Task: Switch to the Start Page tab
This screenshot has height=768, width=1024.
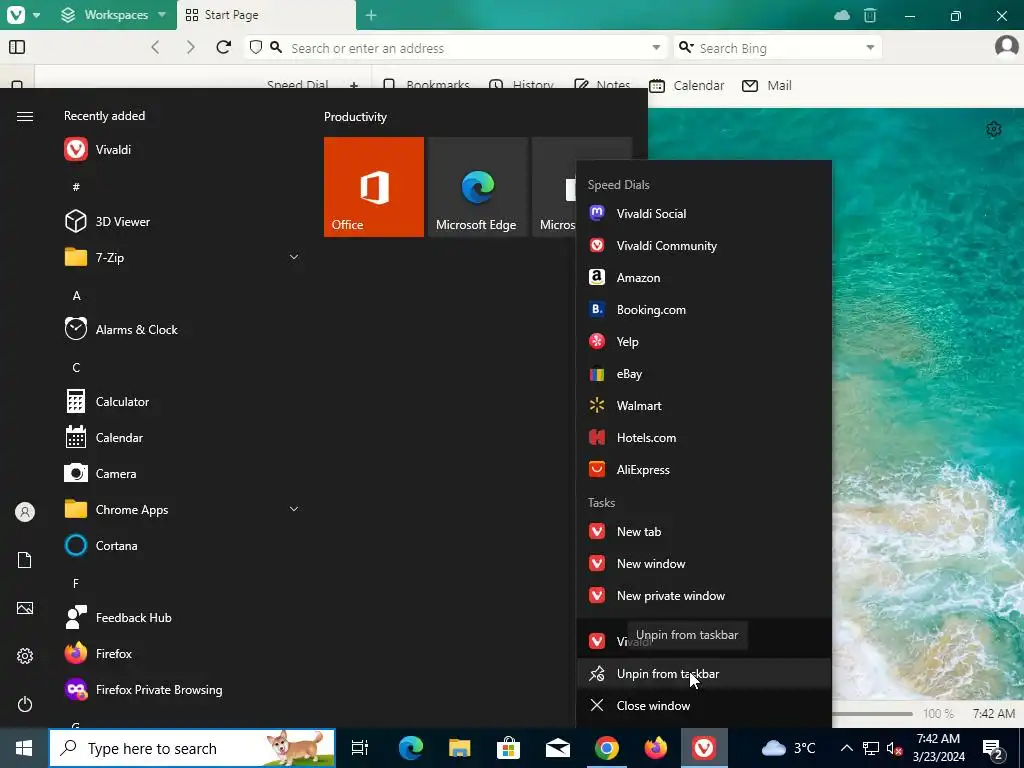Action: [x=266, y=15]
